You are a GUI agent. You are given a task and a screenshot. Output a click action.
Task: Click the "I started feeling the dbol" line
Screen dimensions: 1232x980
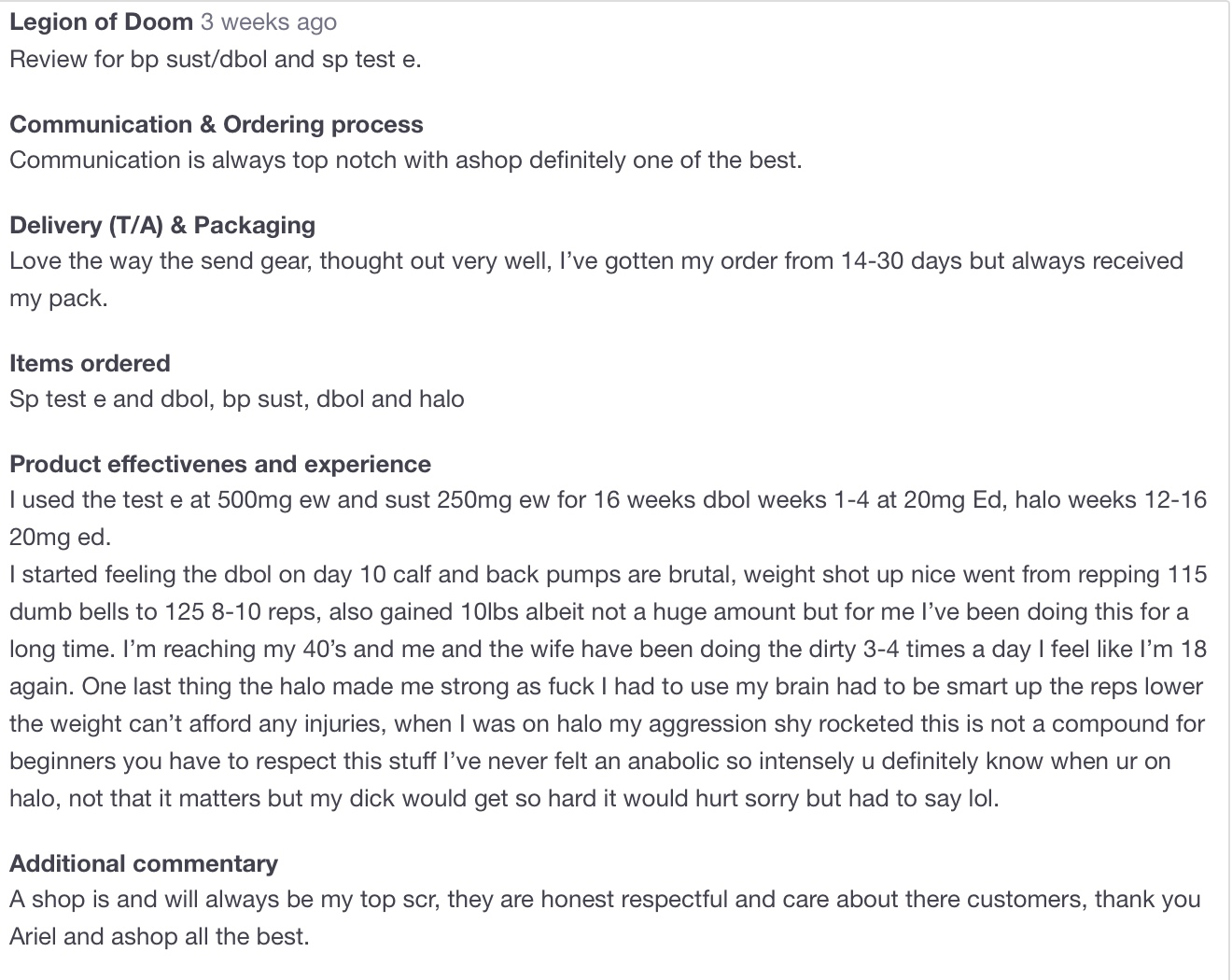click(x=608, y=574)
